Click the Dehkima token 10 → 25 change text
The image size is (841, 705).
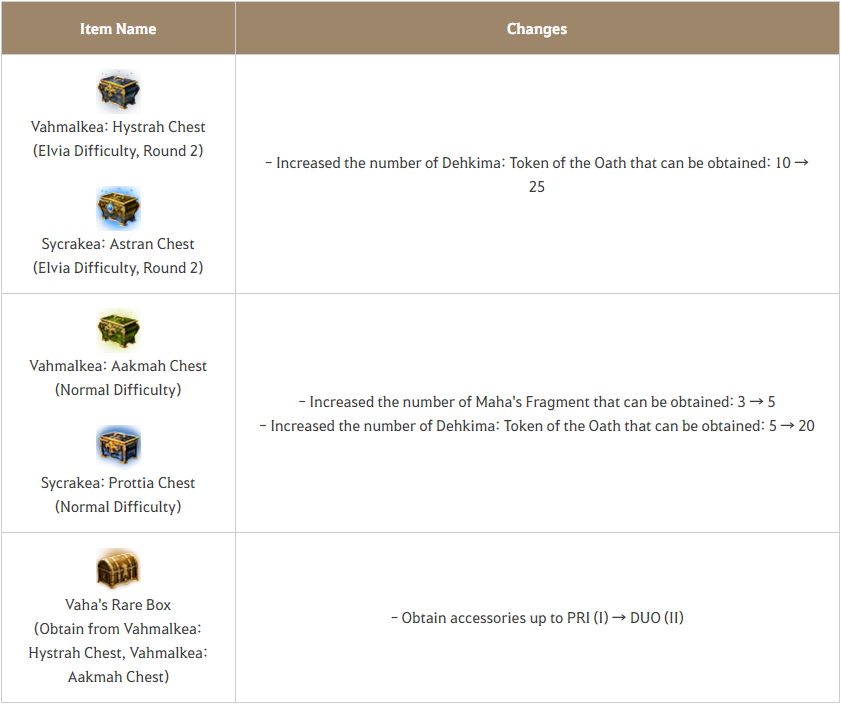[x=537, y=163]
